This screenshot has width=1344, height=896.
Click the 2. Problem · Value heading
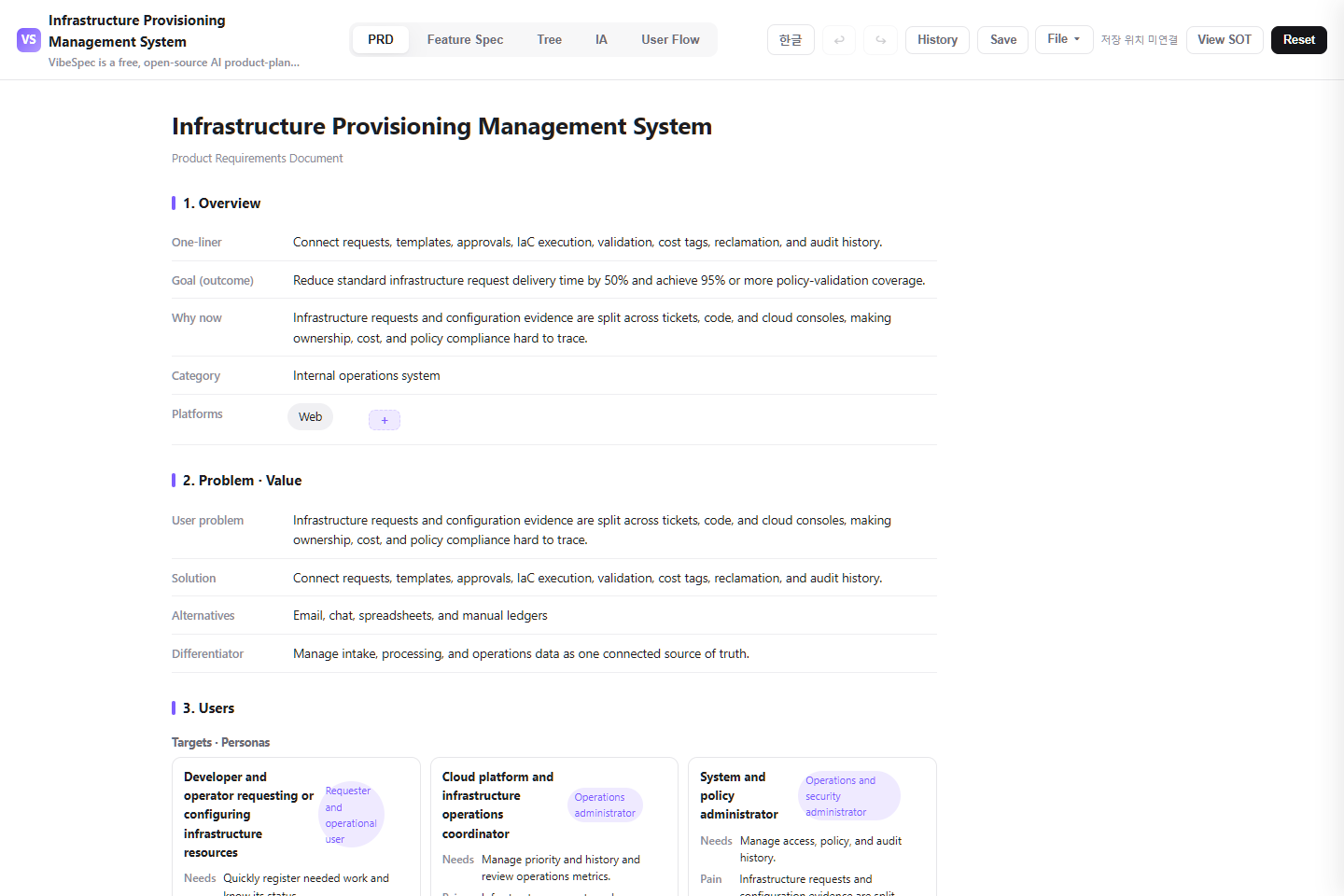[x=242, y=481]
